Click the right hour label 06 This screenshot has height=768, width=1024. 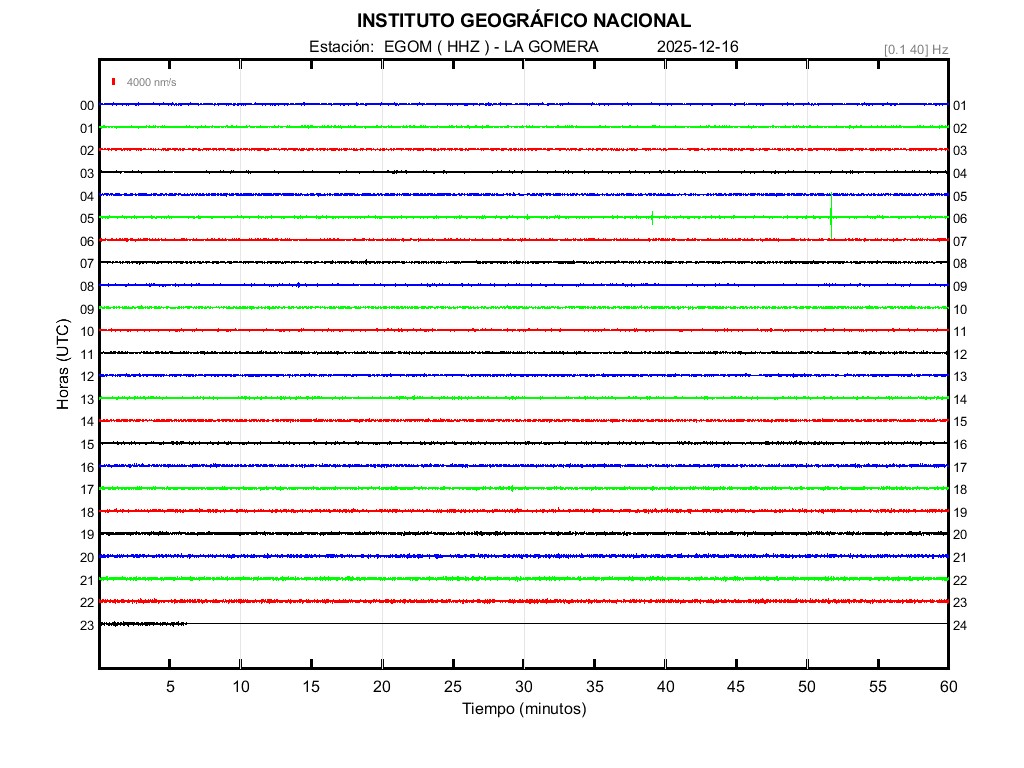click(x=960, y=219)
